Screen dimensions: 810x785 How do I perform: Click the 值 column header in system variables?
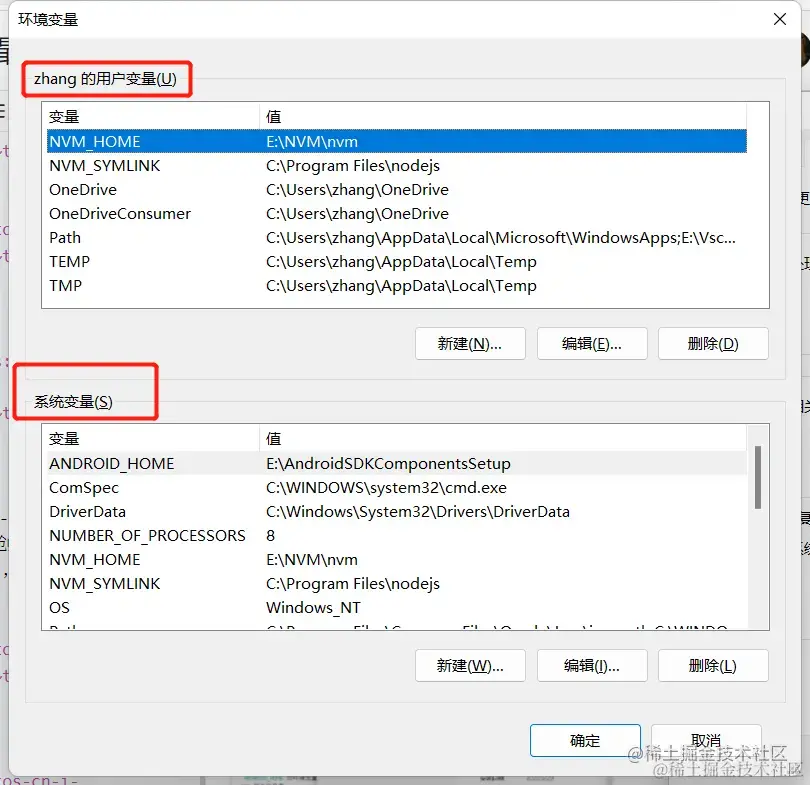tap(503, 439)
